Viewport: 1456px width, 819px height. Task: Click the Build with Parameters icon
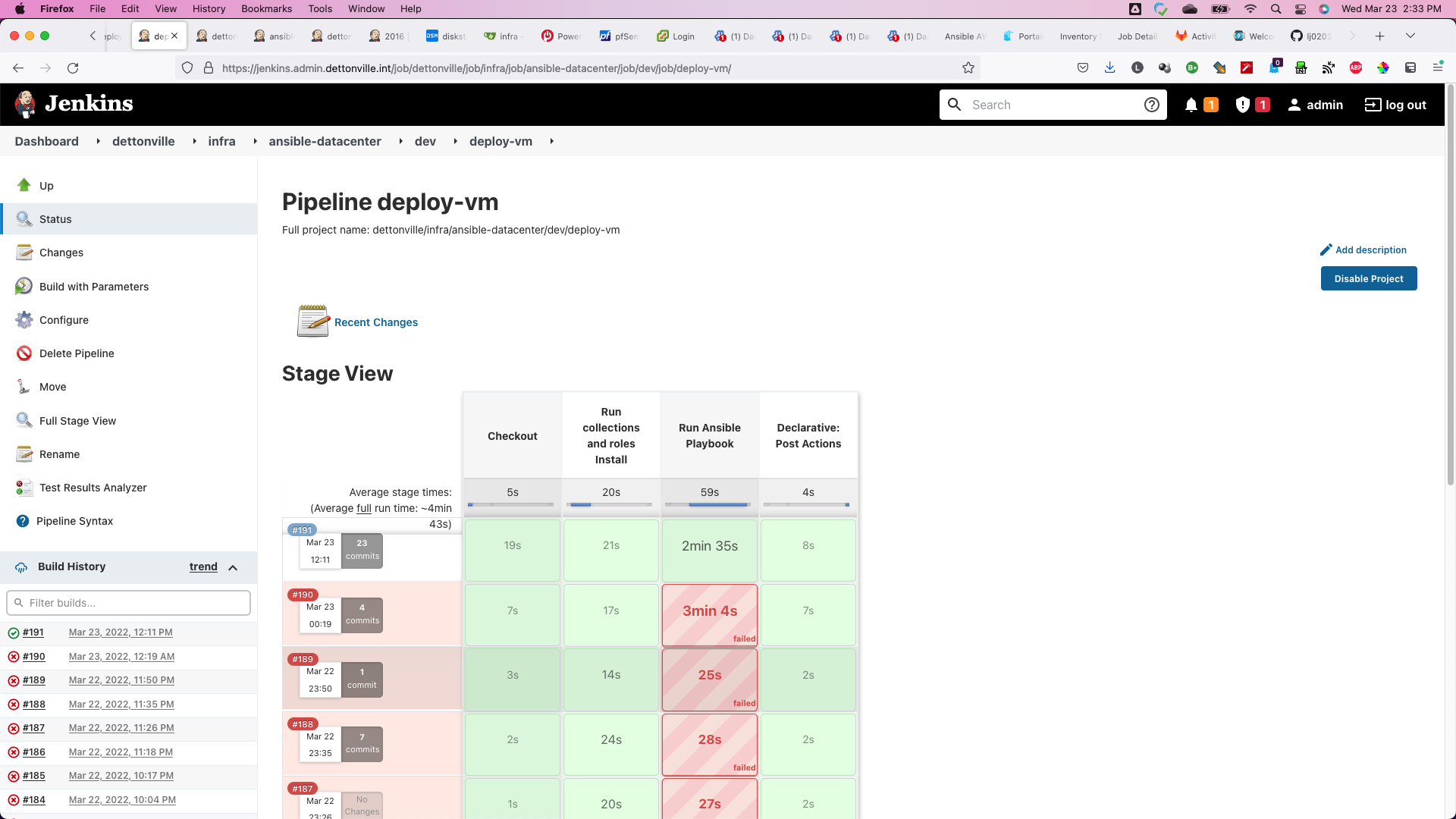pos(24,286)
